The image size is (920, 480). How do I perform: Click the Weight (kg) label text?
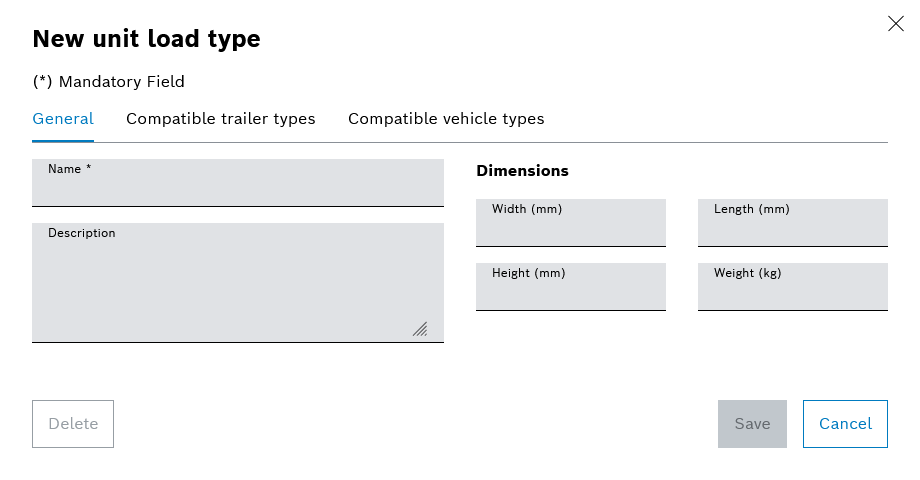747,273
